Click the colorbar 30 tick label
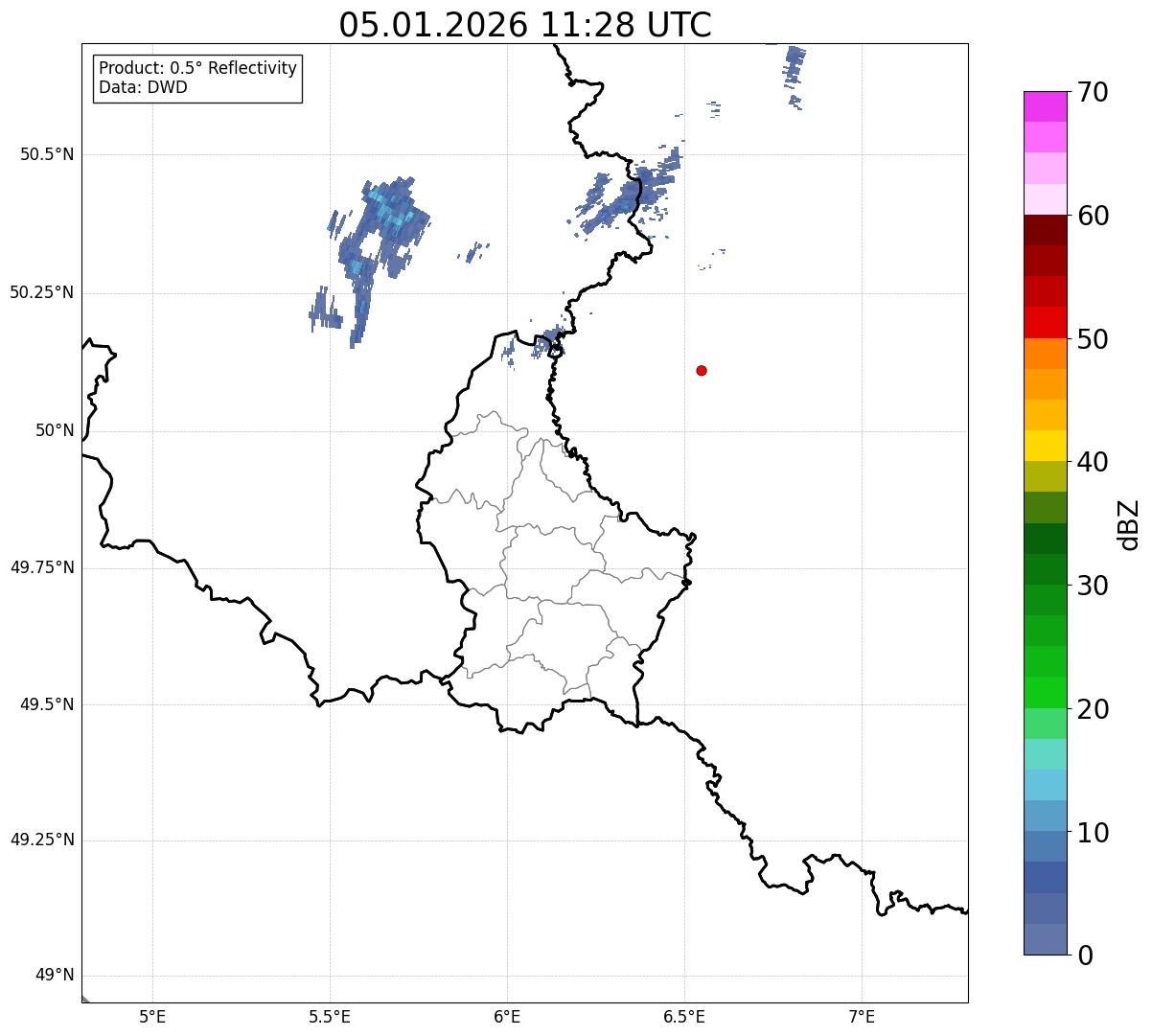Viewport: 1152px width, 1036px height. point(1093,586)
